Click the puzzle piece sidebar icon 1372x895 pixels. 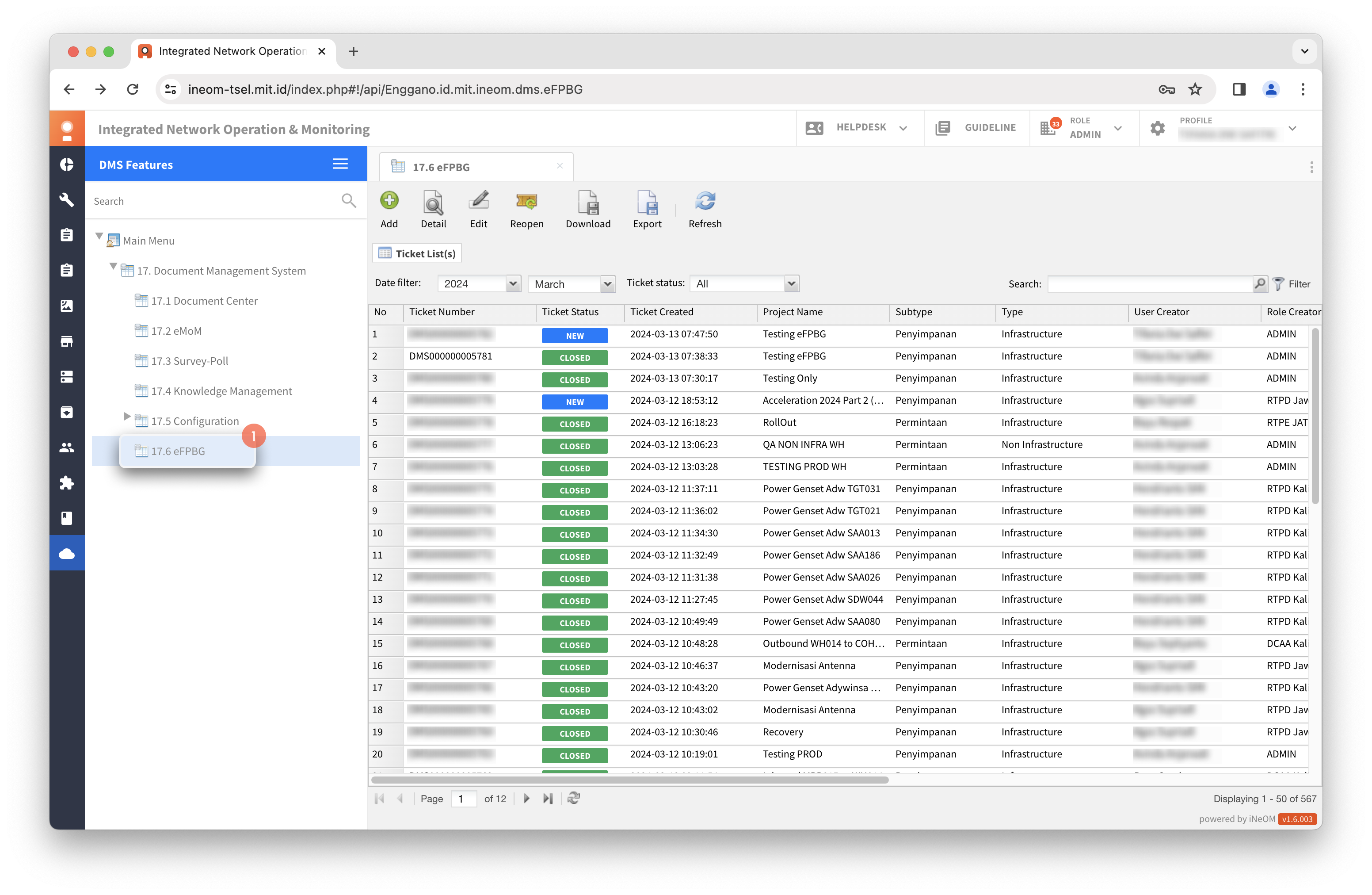point(67,483)
